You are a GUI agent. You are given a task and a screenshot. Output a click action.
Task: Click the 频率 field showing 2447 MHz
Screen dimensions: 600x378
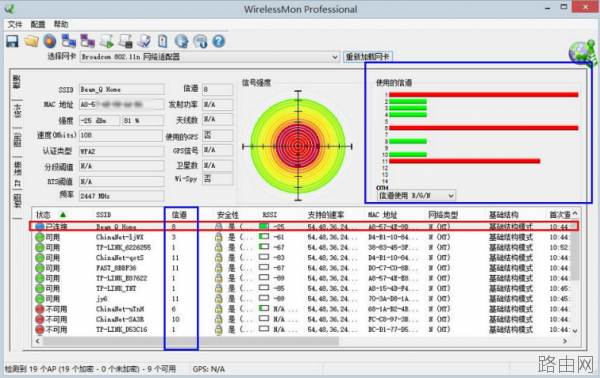[121, 196]
